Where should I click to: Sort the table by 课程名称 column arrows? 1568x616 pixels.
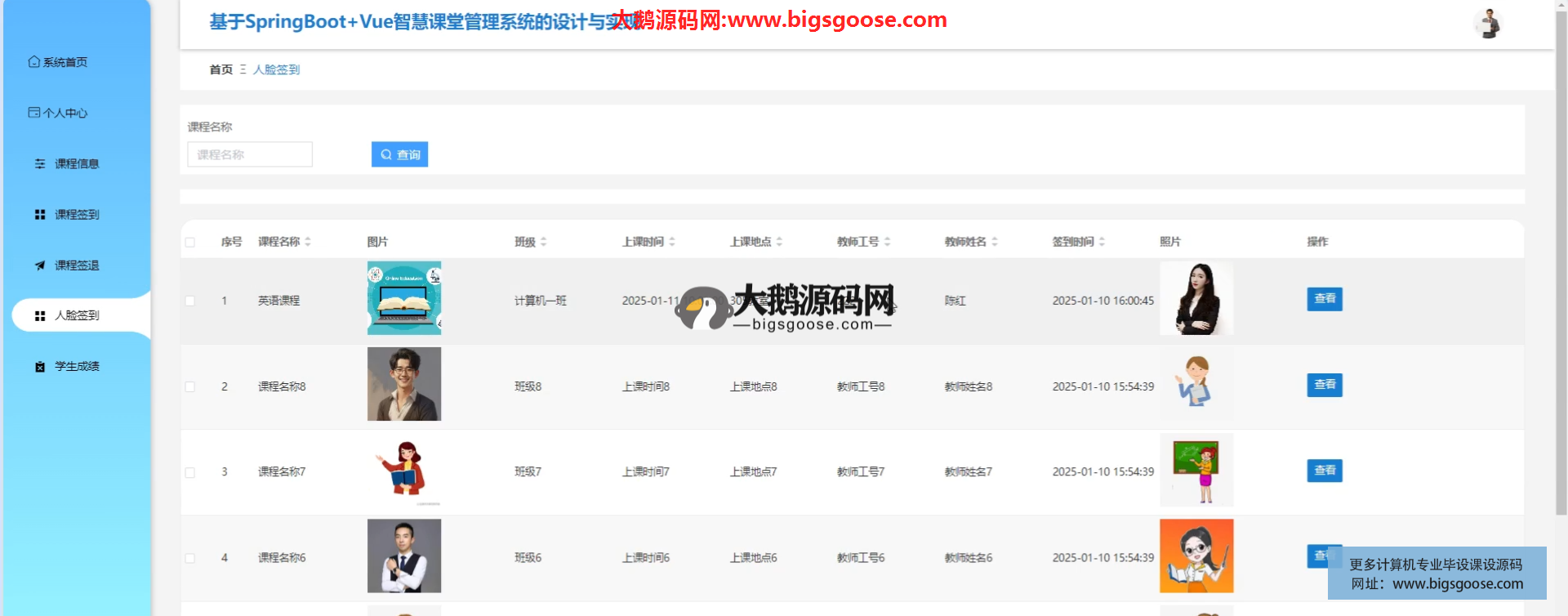pos(308,242)
